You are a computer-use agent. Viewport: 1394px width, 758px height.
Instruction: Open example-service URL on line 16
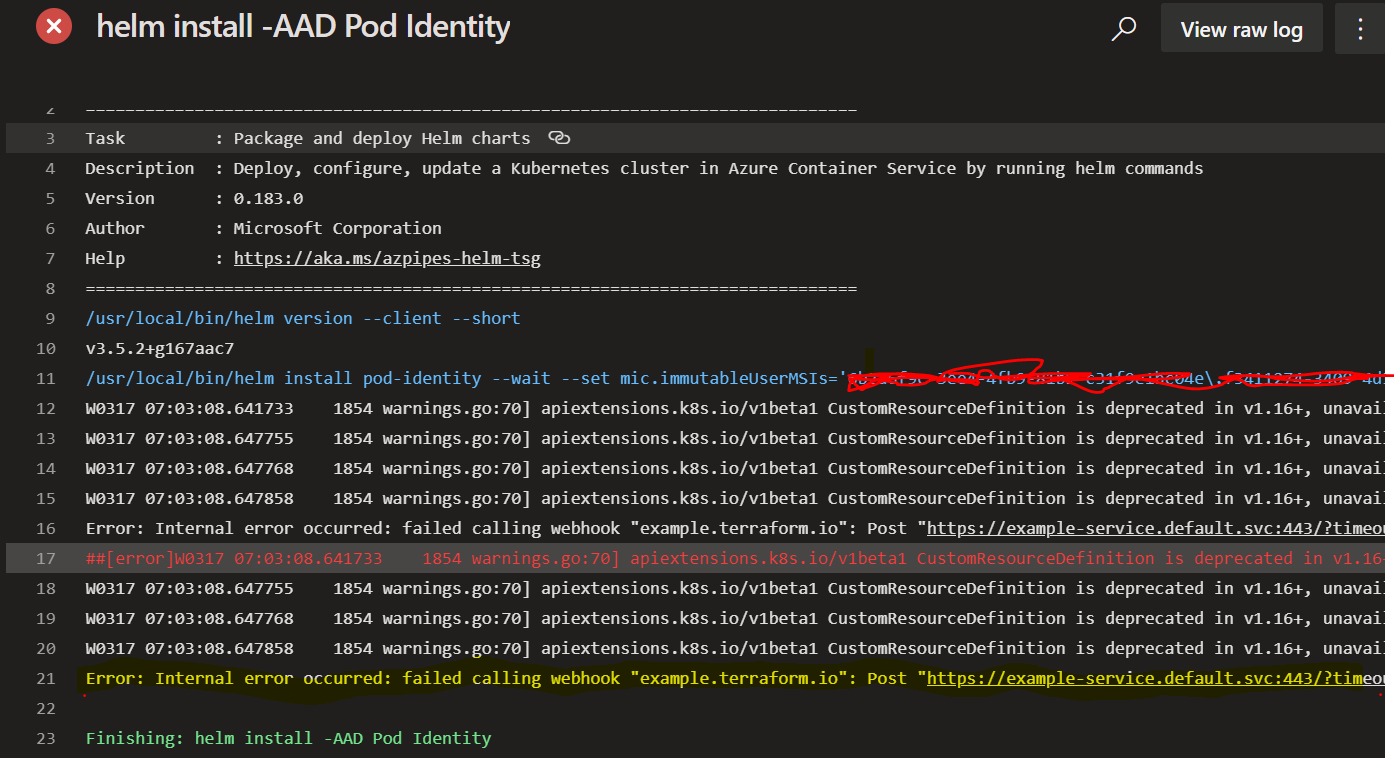point(1156,528)
